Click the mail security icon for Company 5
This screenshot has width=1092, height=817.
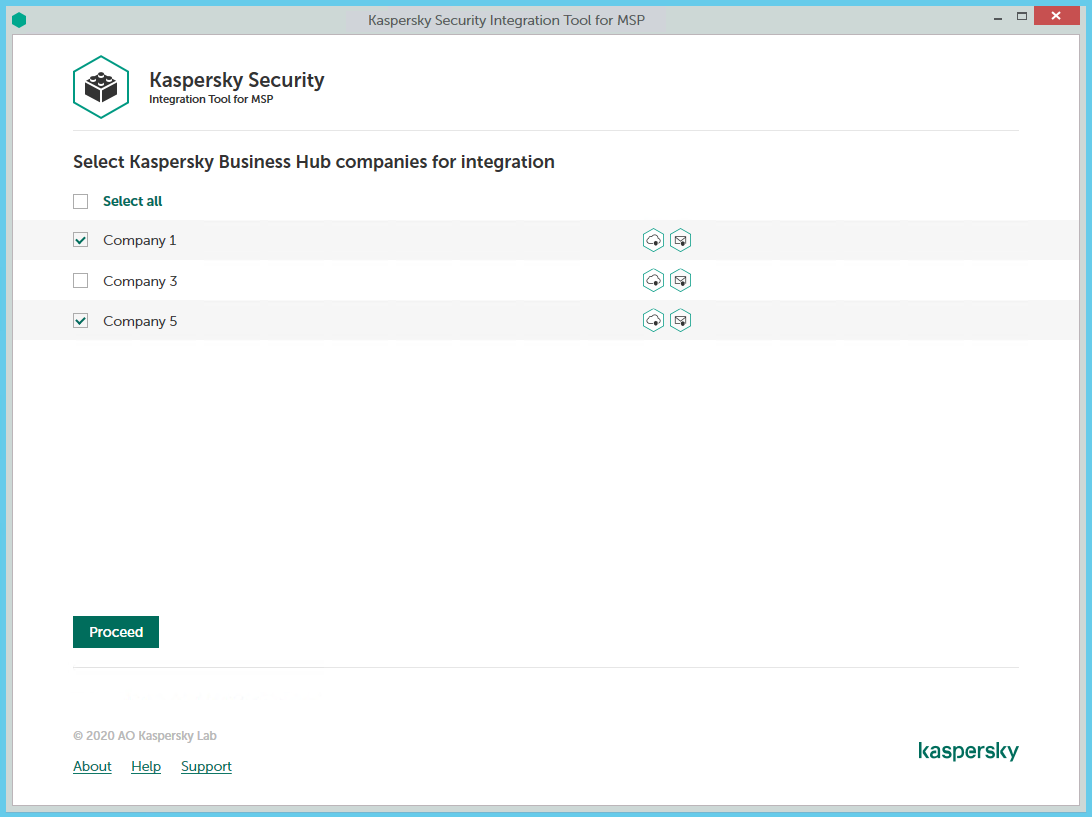(680, 320)
